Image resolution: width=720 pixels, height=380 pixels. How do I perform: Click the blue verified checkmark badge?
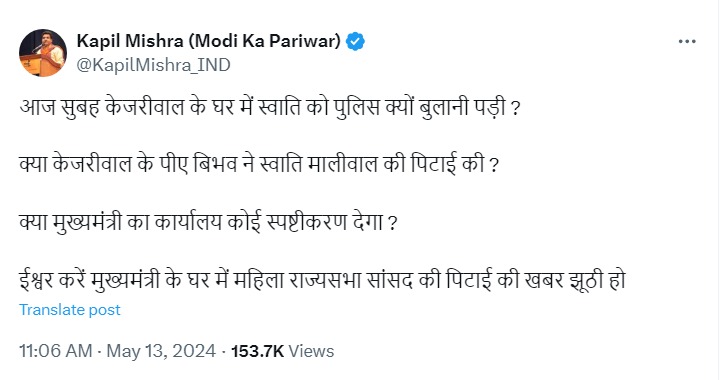(x=355, y=42)
